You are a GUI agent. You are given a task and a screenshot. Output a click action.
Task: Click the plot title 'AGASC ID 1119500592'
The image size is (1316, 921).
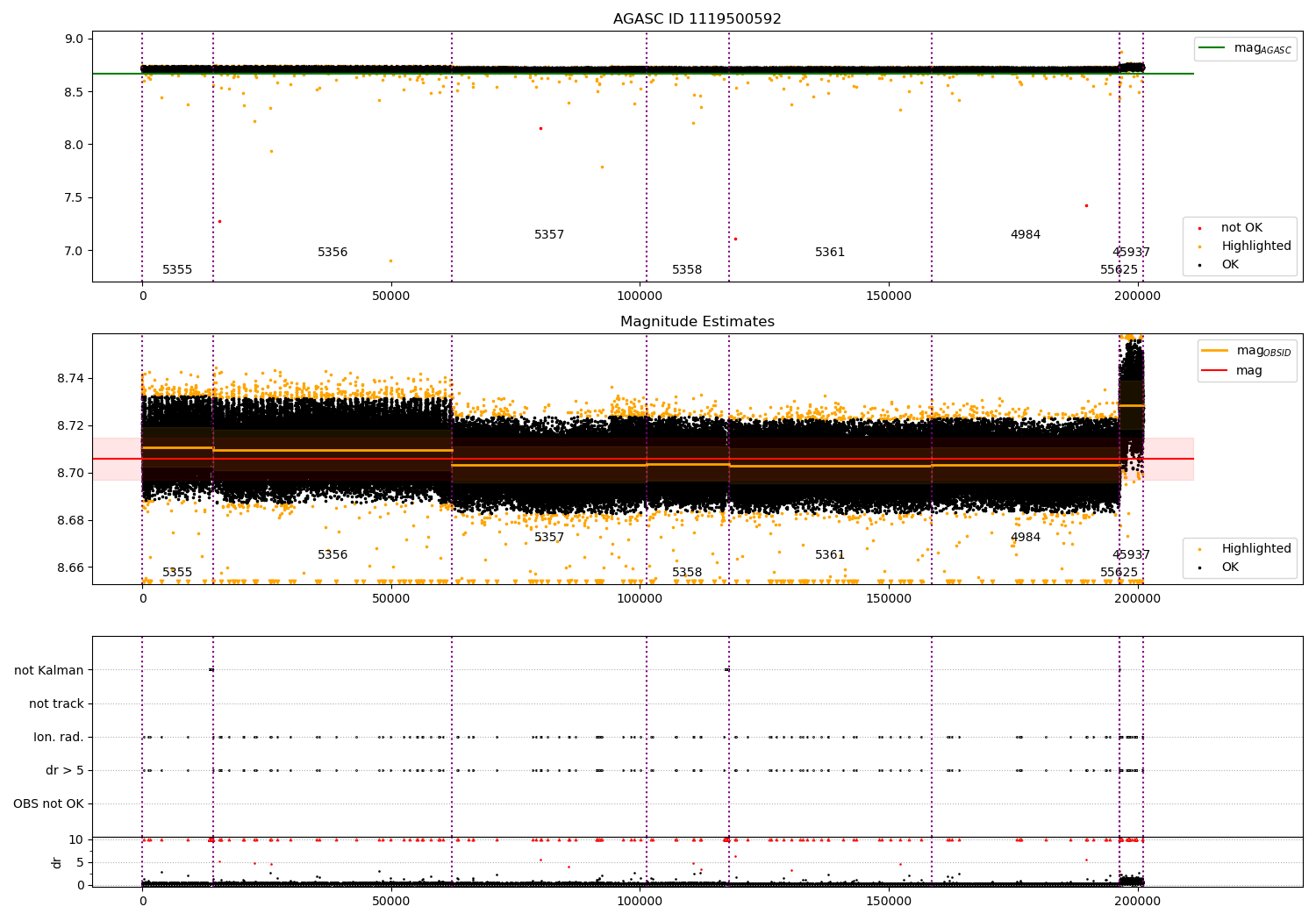[x=697, y=19]
